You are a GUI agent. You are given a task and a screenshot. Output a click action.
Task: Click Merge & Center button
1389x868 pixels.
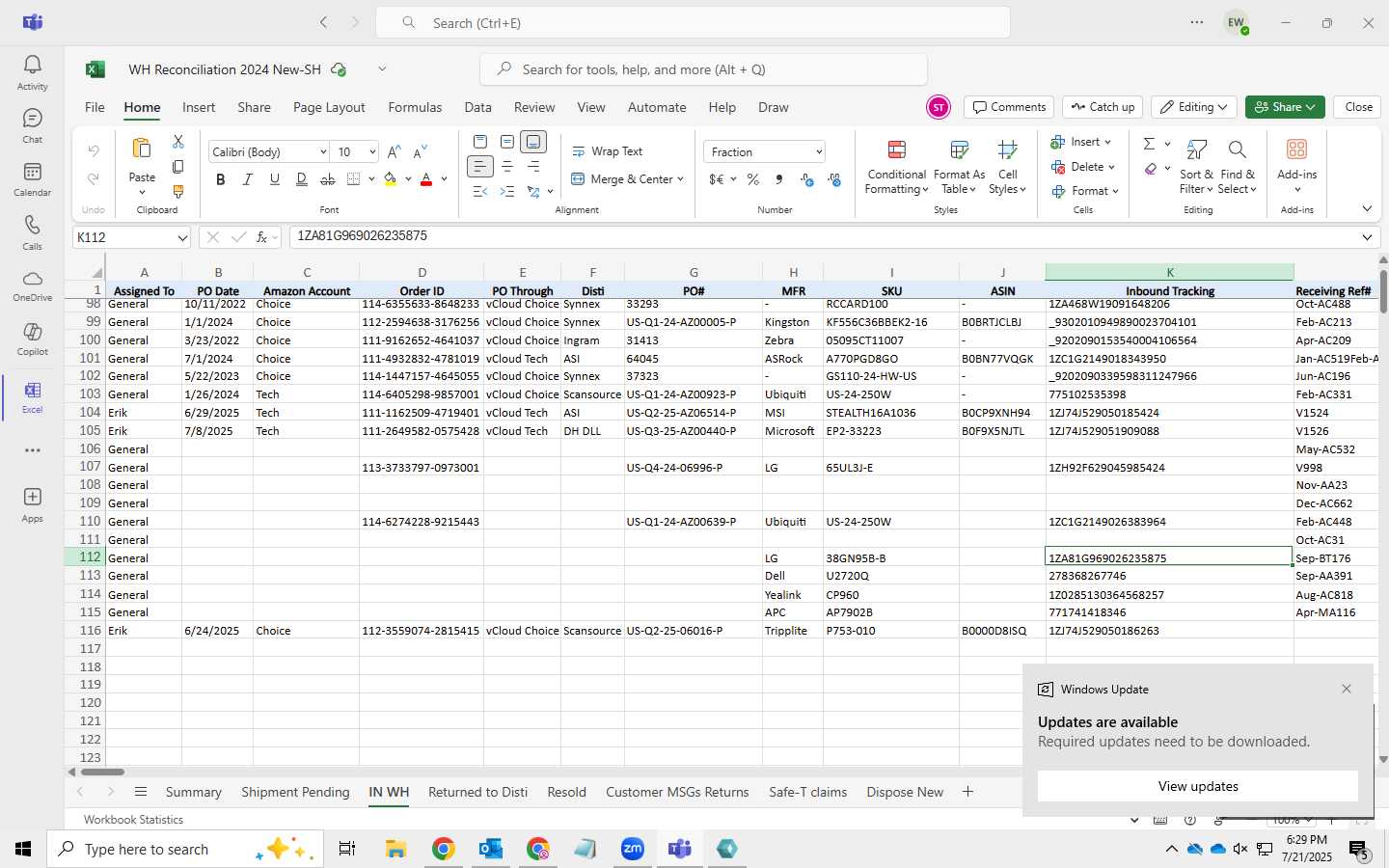[627, 179]
